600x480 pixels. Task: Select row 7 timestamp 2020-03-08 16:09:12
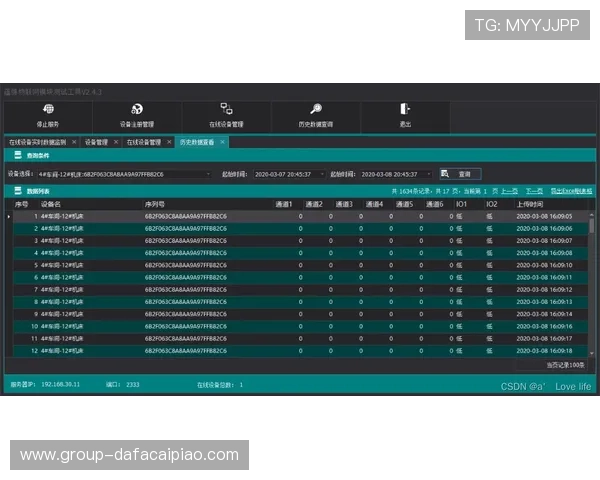pyautogui.click(x=544, y=290)
